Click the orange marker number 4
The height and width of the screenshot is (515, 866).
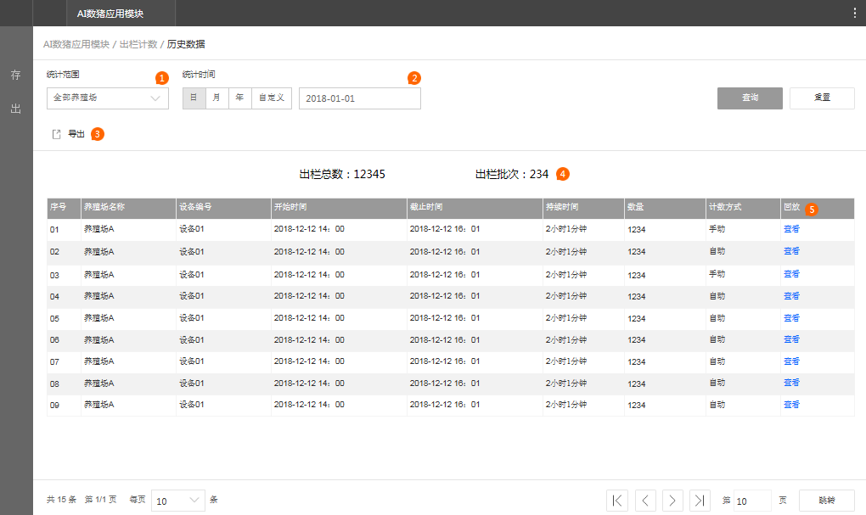[563, 173]
